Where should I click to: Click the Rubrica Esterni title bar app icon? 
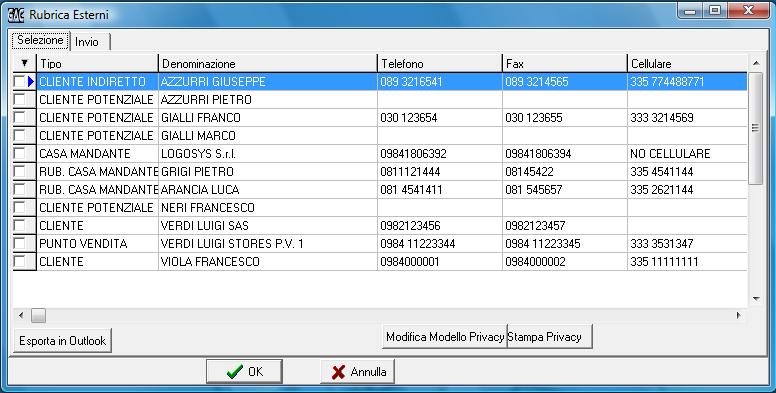[x=16, y=15]
